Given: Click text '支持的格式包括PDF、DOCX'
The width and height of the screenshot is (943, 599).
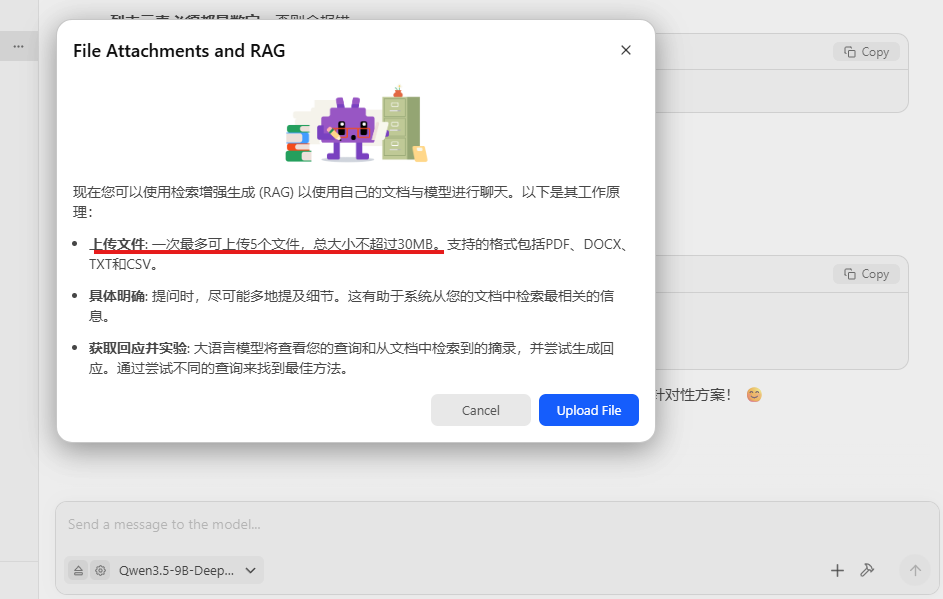Looking at the screenshot, I should pos(534,244).
